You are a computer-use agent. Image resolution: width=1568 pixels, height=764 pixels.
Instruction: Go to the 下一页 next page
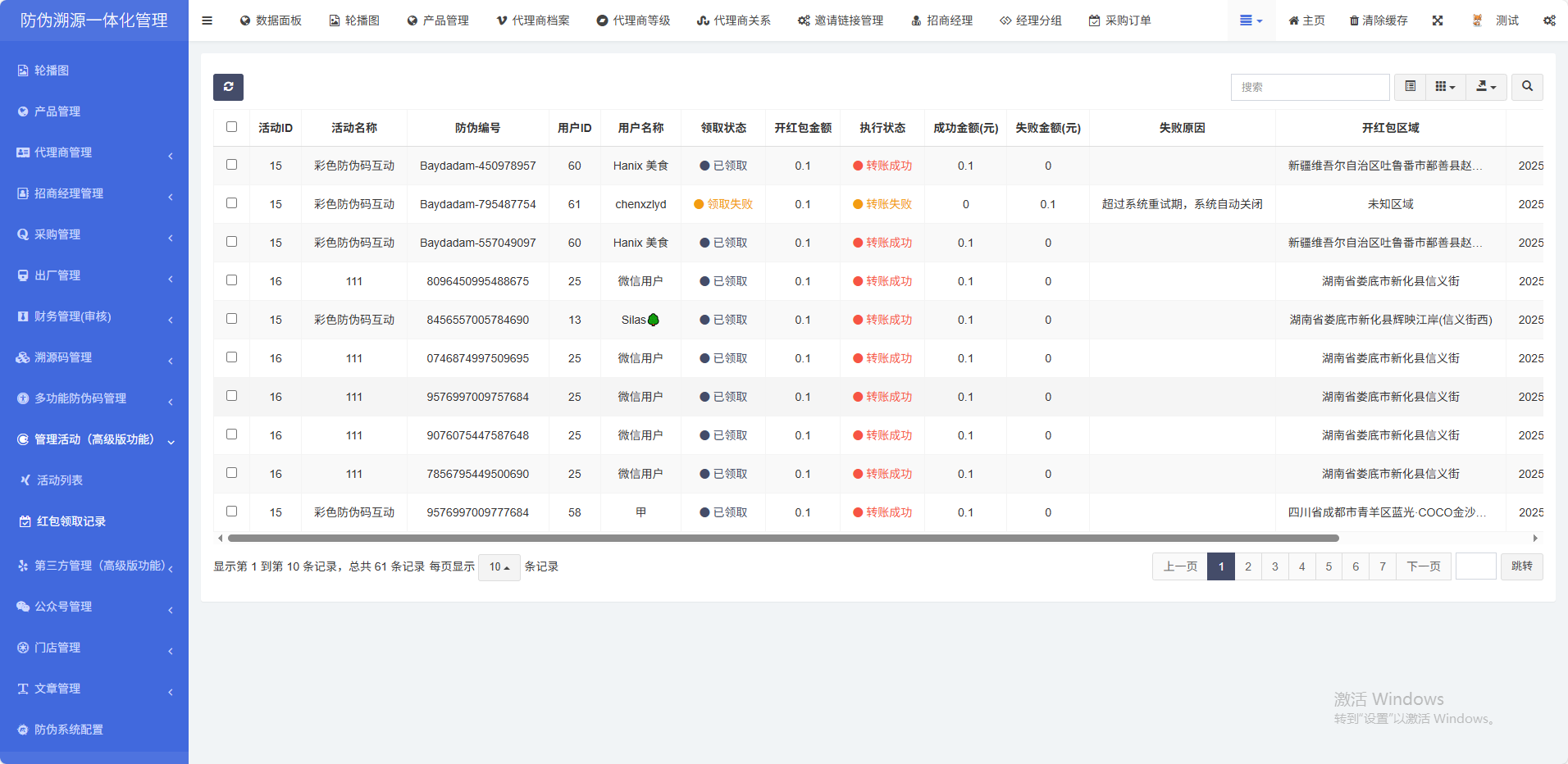1423,566
